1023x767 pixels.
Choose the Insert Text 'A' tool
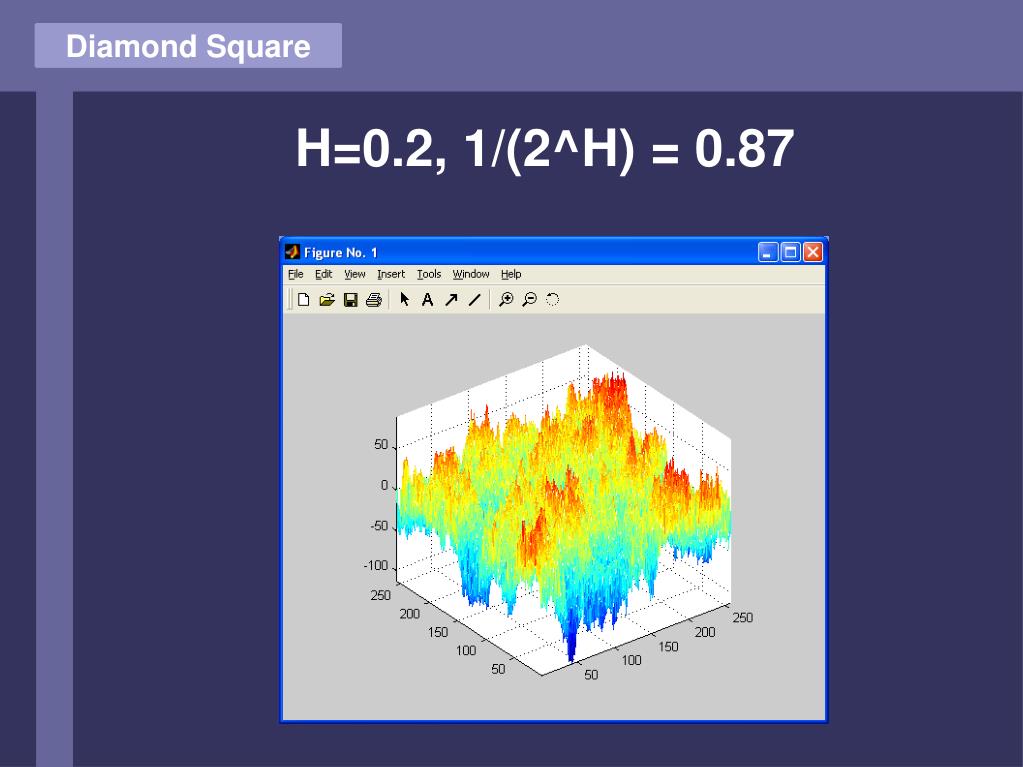427,299
